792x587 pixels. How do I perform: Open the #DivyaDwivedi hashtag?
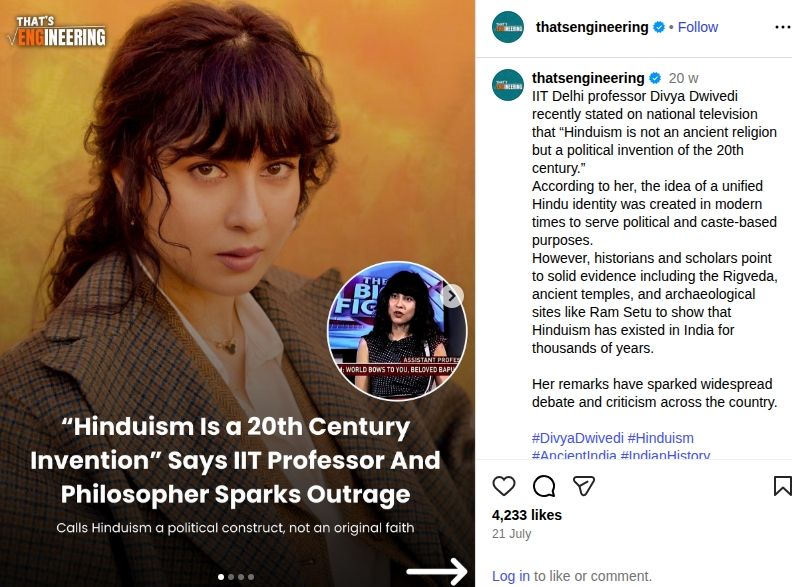coord(578,438)
